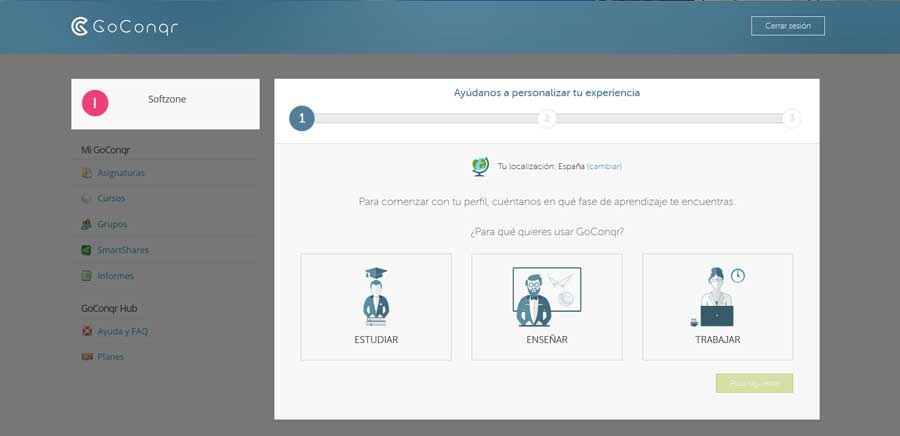Click the pink Softzone avatar circle
Viewport: 900px width, 436px height.
pos(95,103)
